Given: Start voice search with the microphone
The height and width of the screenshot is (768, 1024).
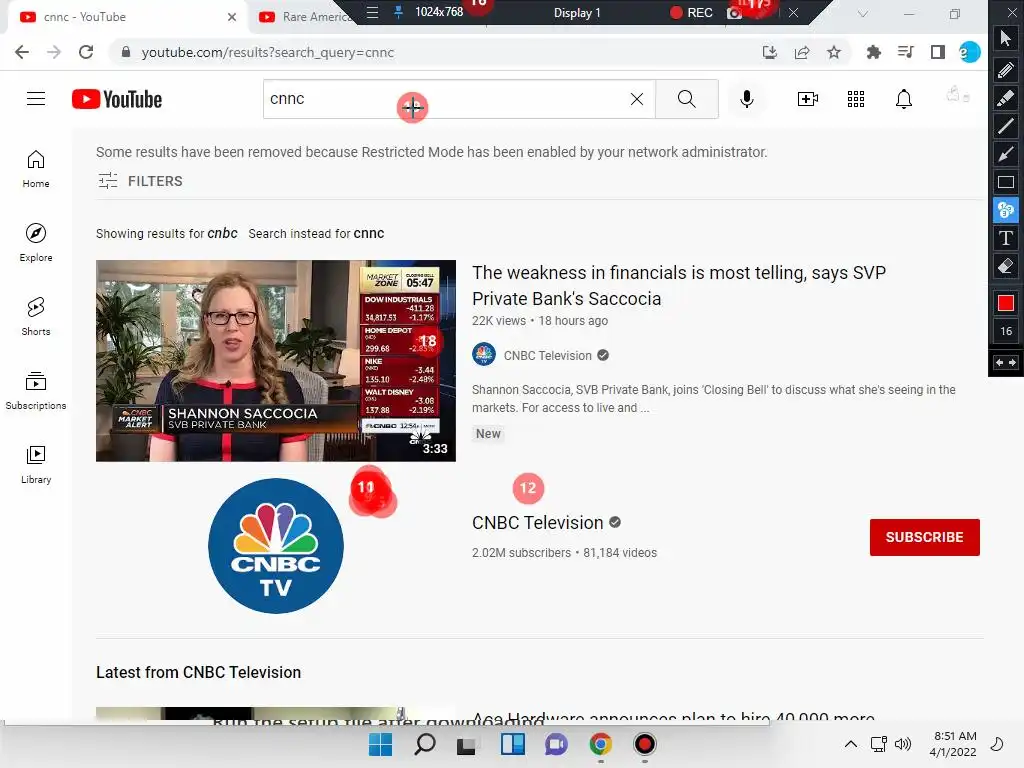Looking at the screenshot, I should (x=747, y=99).
